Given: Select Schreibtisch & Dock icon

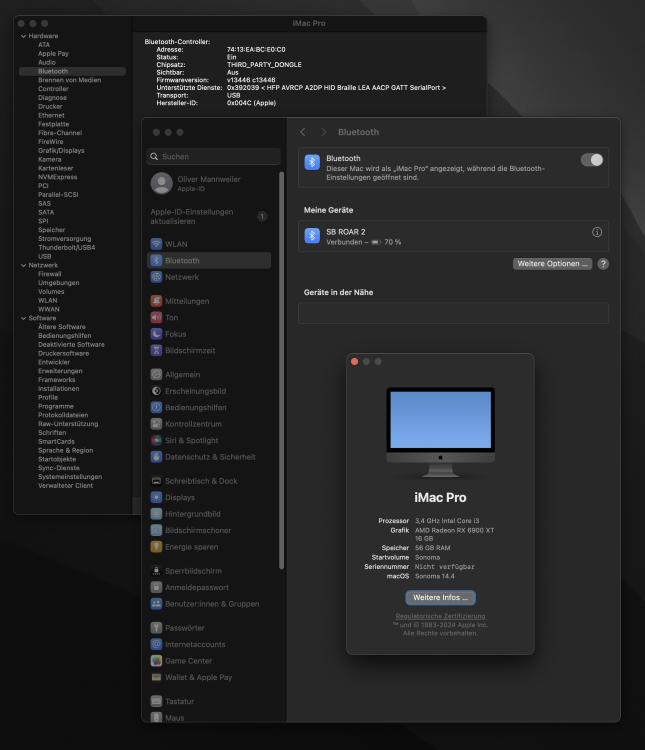Looking at the screenshot, I should [156, 481].
